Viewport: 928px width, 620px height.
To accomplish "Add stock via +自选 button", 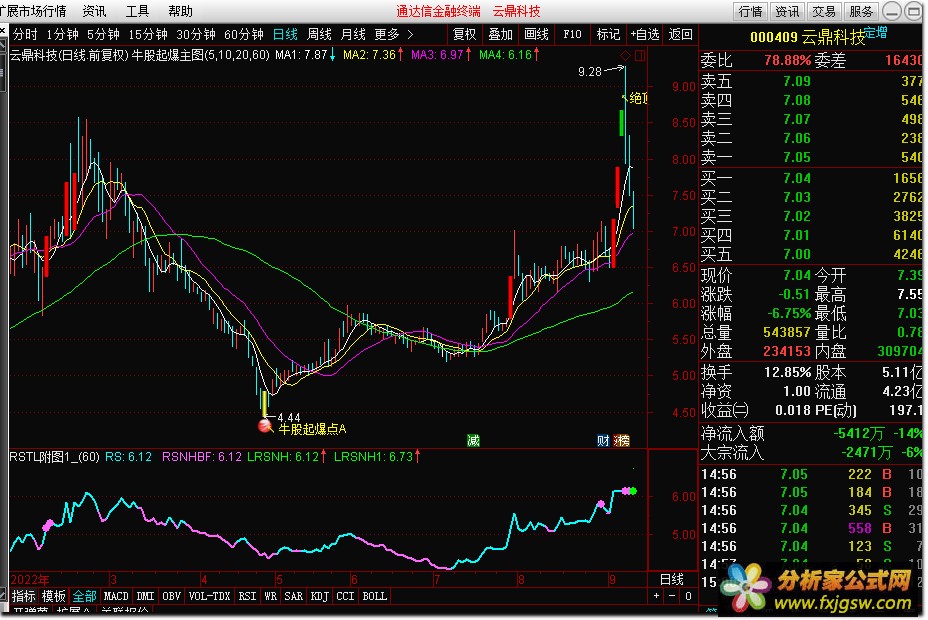I will (645, 34).
